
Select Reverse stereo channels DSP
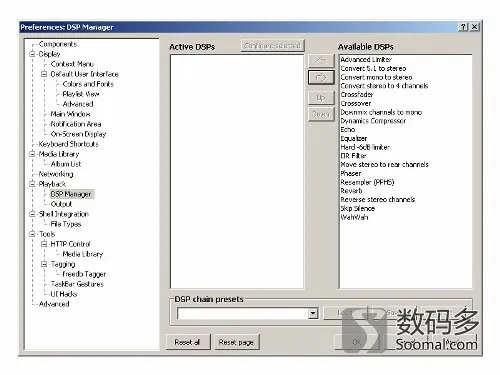[x=378, y=200]
